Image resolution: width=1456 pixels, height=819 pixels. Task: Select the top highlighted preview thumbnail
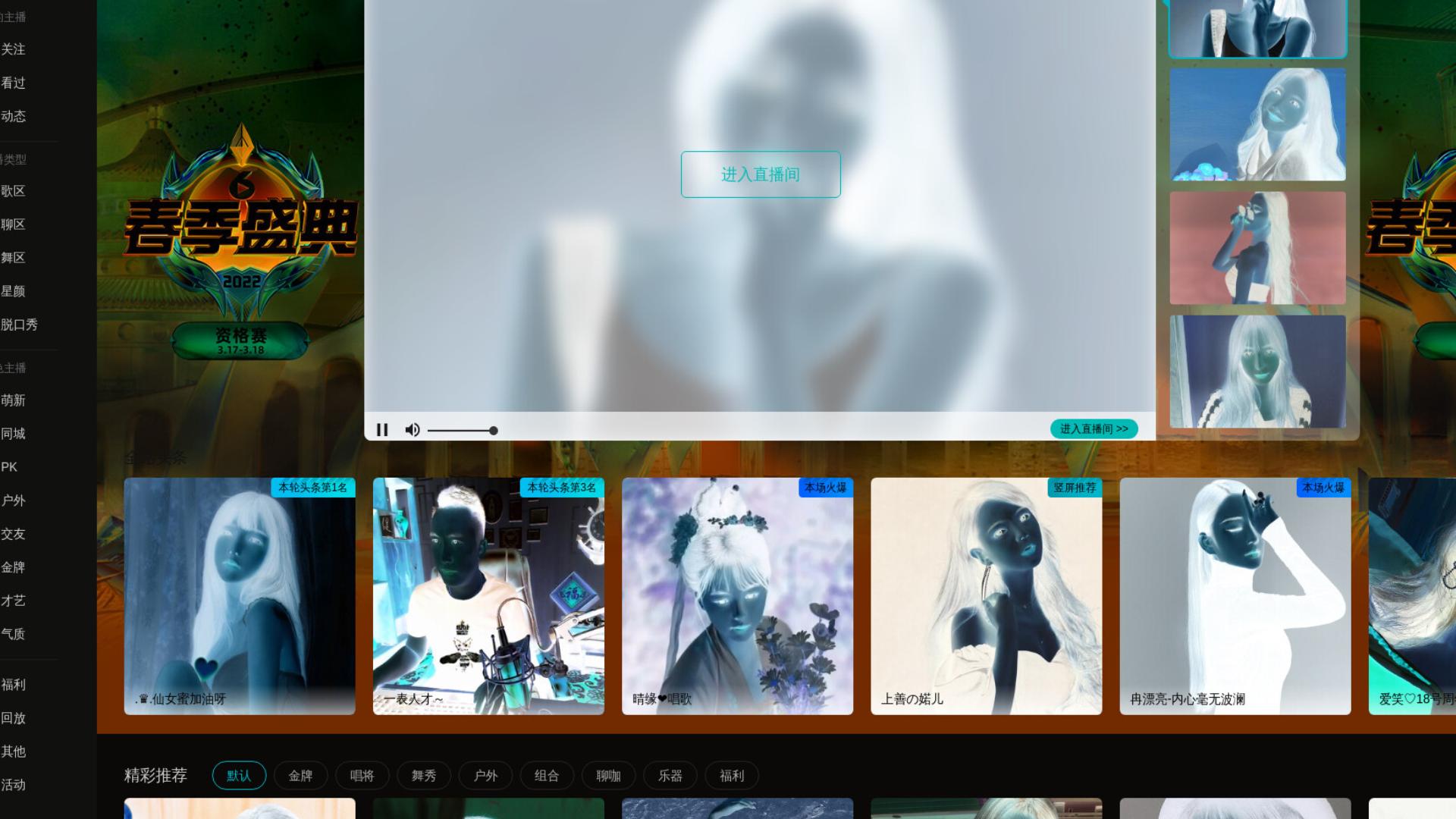pos(1257,28)
